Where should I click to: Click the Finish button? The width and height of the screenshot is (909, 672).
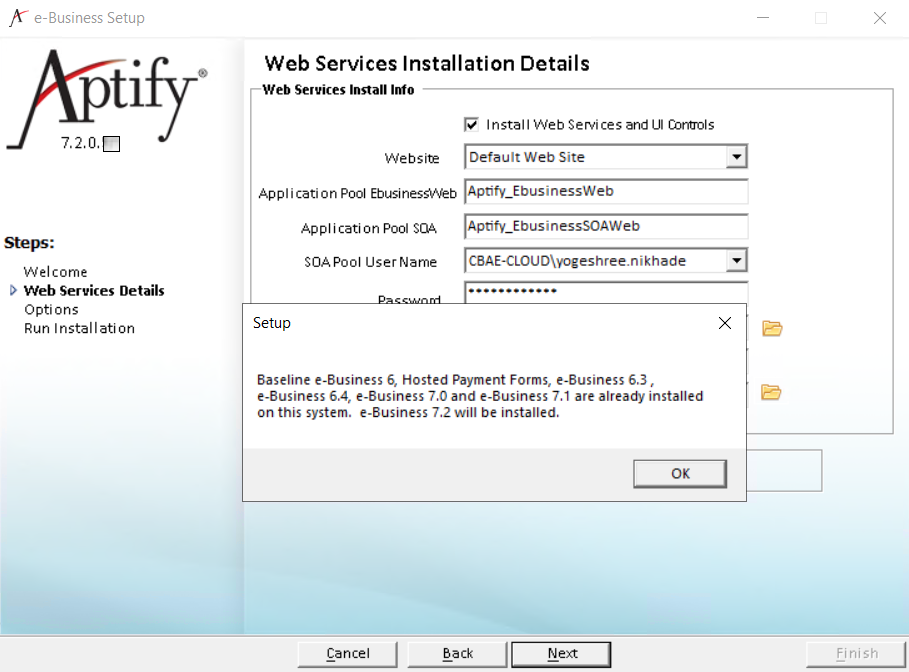856,654
